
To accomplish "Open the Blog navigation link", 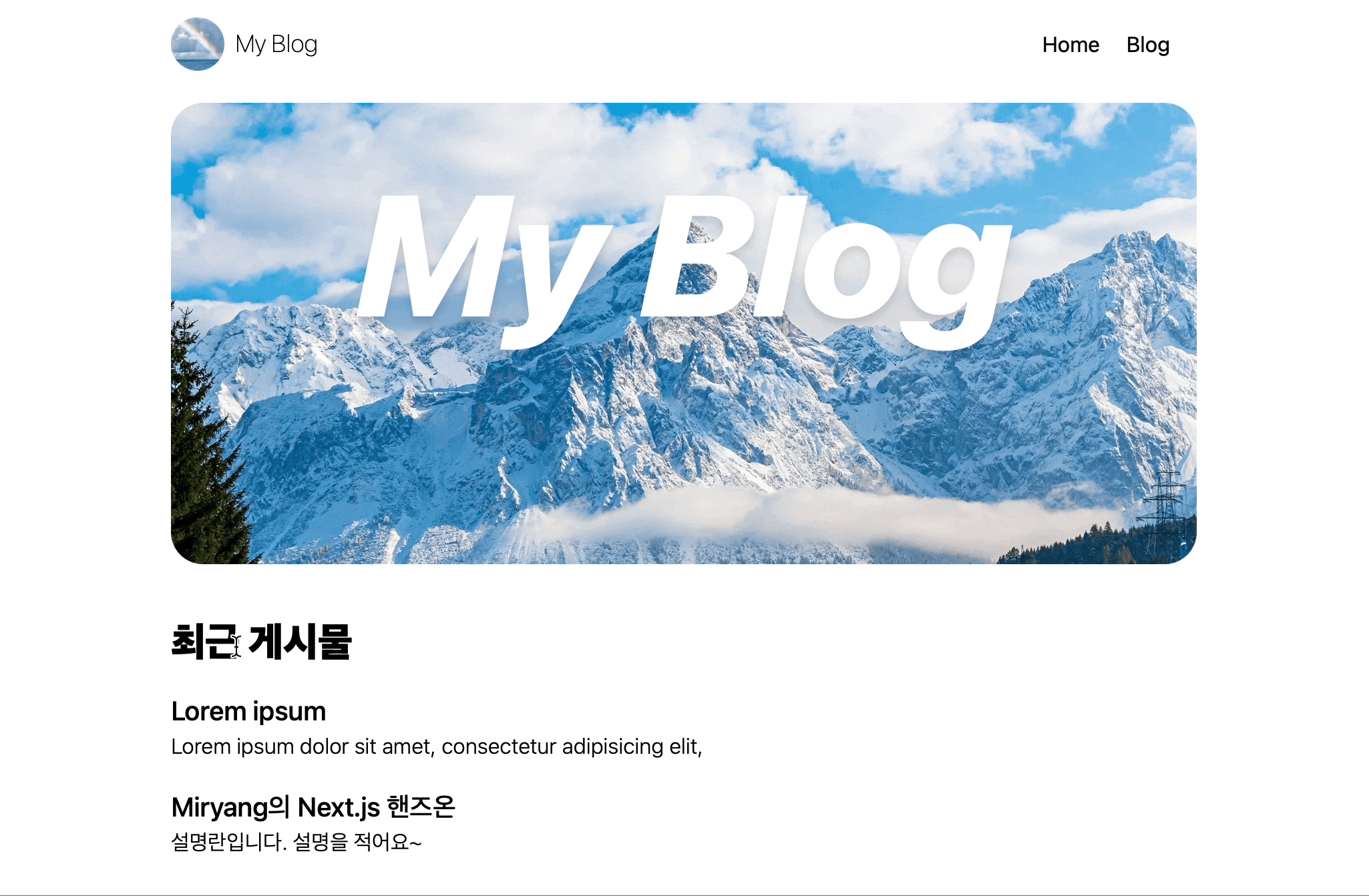I will click(x=1148, y=44).
